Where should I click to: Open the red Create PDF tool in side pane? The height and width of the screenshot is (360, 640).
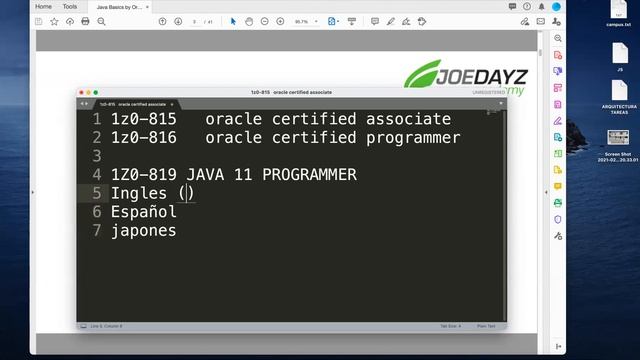[x=558, y=55]
